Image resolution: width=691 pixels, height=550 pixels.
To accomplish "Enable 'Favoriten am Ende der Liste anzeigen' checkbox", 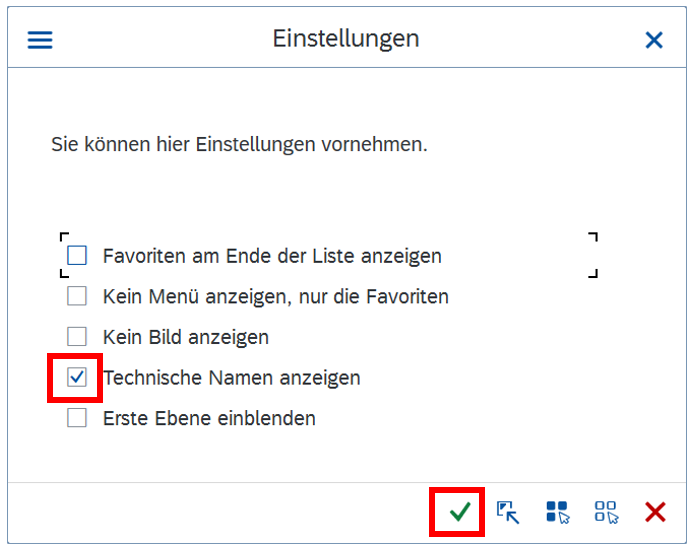I will 77,256.
